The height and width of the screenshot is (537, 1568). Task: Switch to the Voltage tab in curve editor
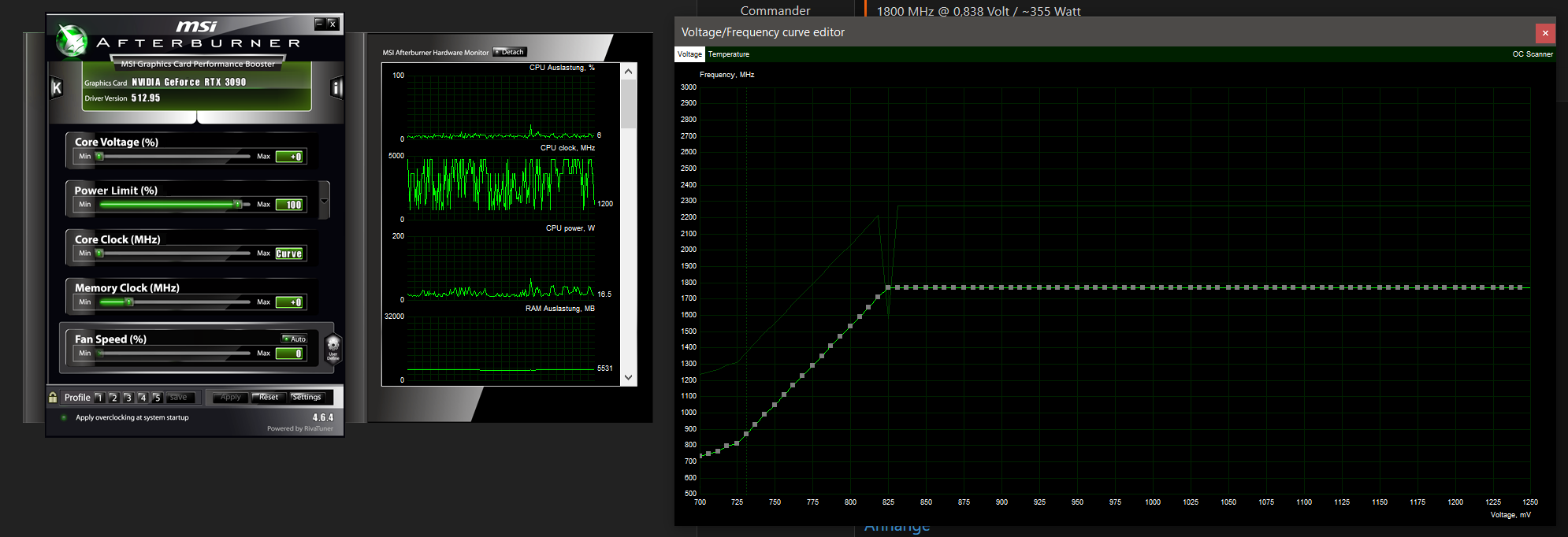[x=689, y=54]
